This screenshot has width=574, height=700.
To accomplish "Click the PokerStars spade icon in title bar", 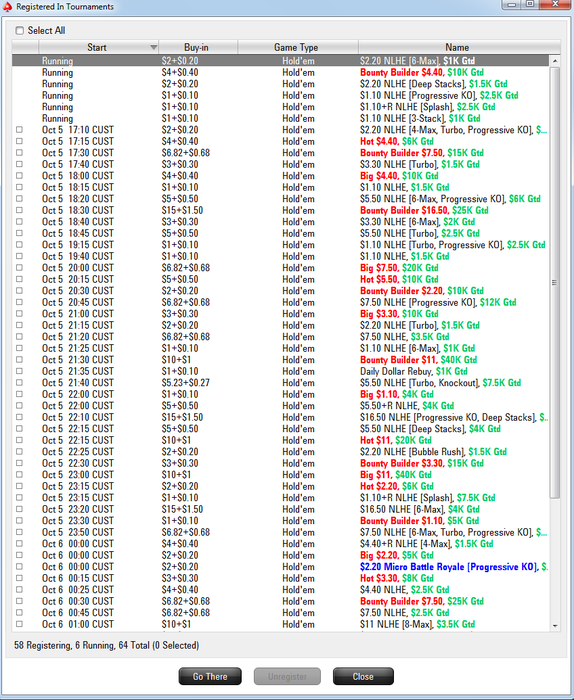I will click(x=7, y=6).
